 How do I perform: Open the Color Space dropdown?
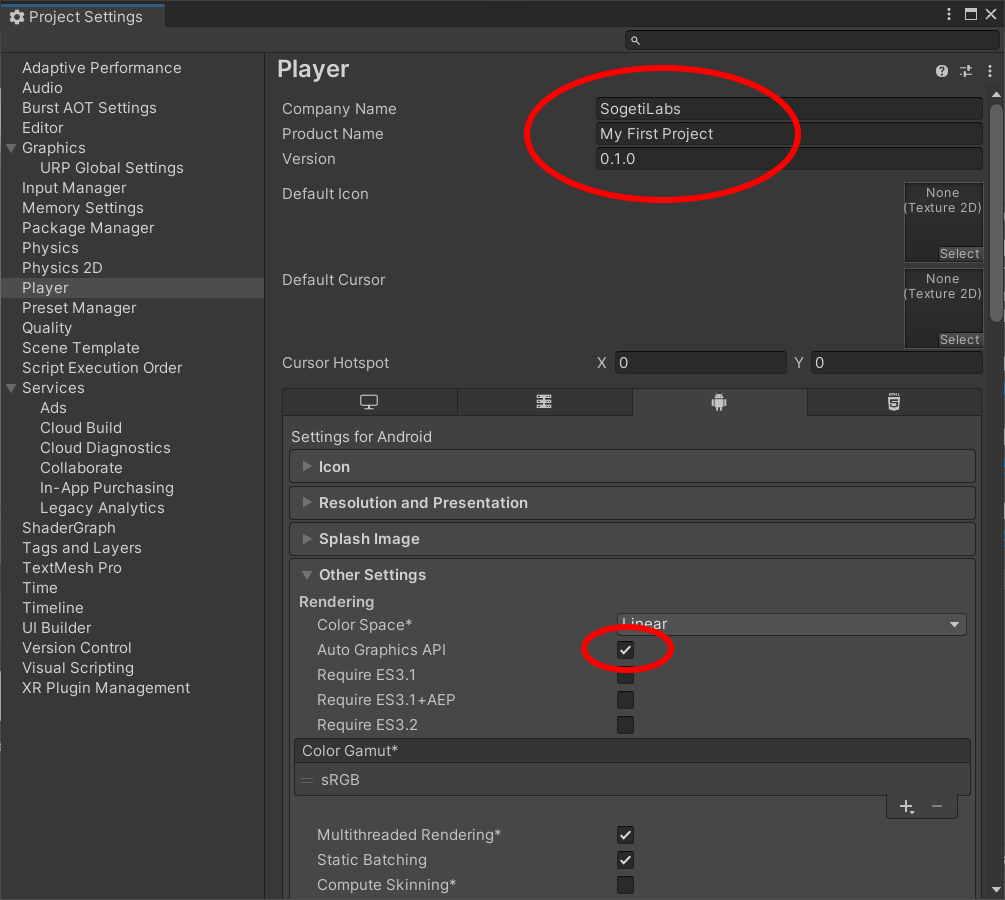[x=791, y=624]
